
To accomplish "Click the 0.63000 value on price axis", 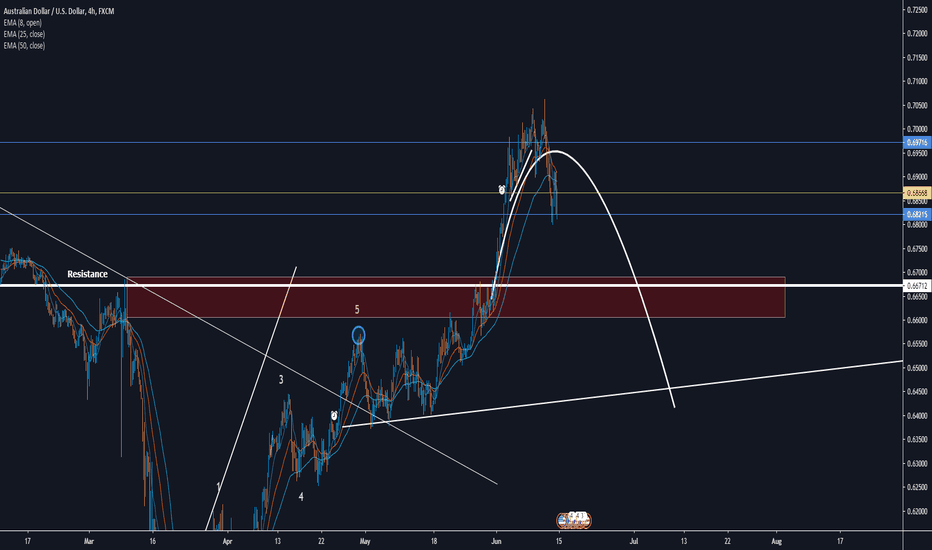I will click(x=917, y=463).
